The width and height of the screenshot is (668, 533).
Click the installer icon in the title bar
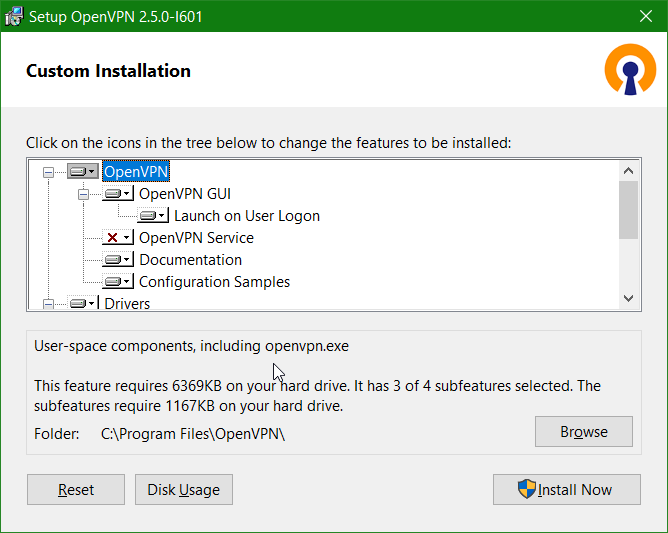click(x=14, y=16)
